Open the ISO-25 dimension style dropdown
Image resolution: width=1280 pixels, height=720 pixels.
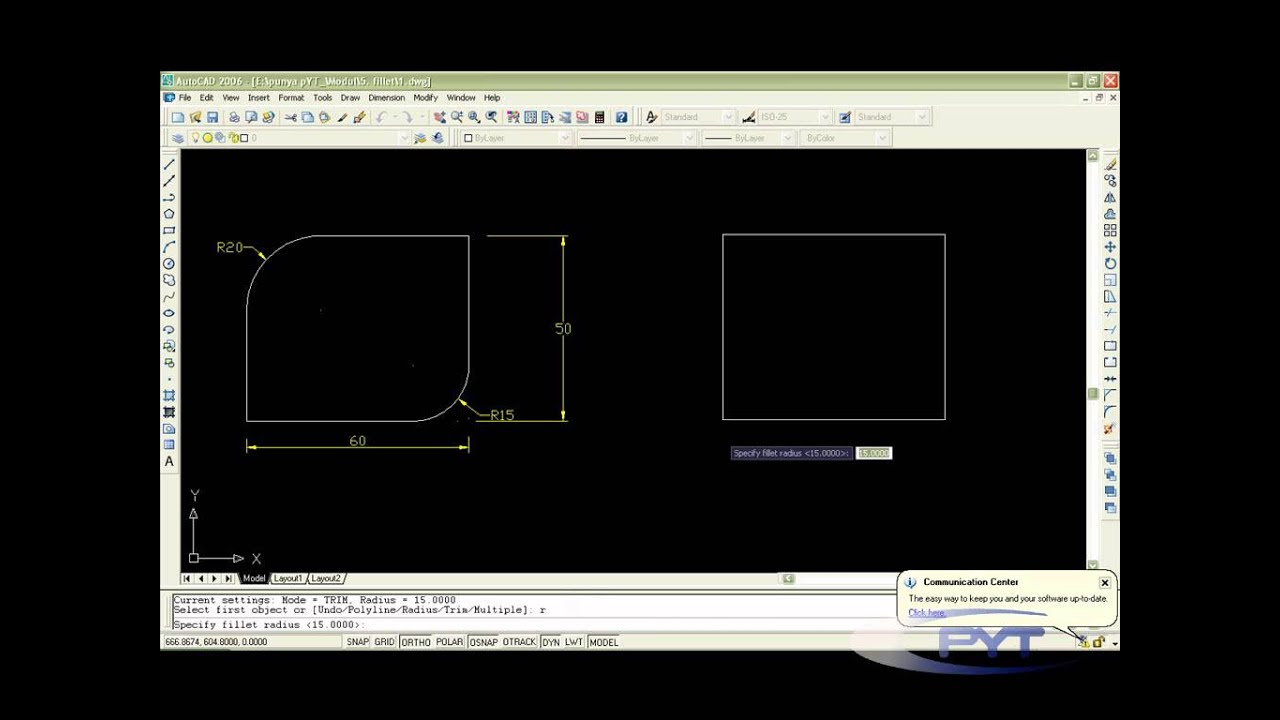(795, 117)
